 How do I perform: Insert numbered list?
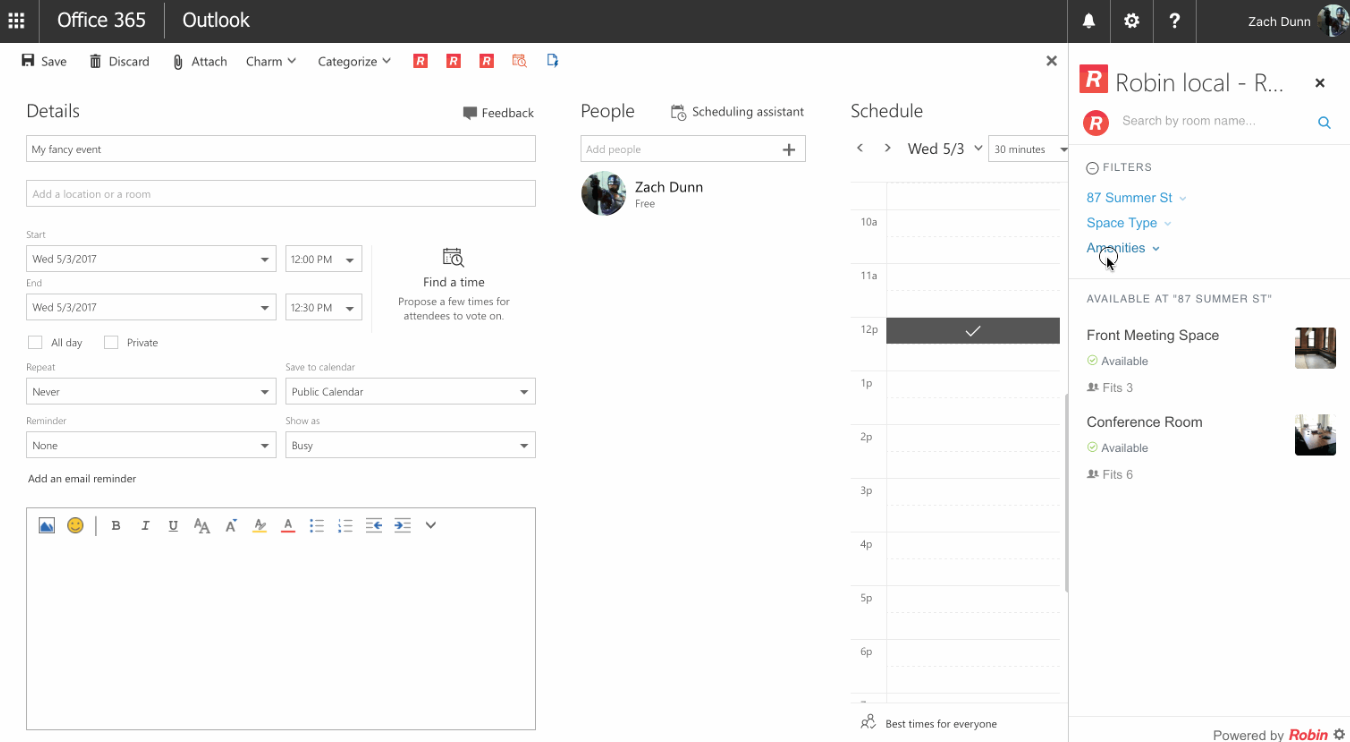click(345, 525)
